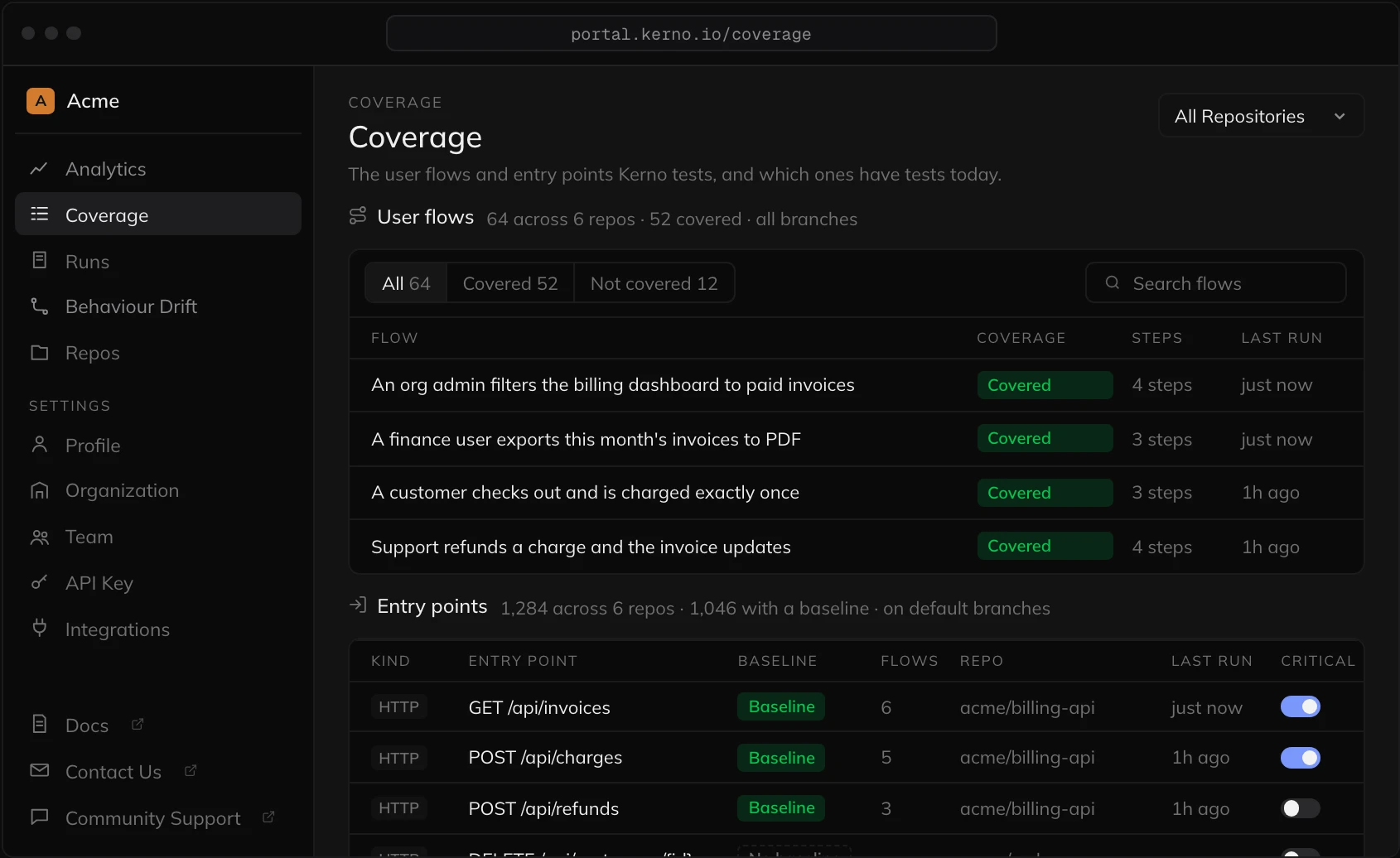Image resolution: width=1400 pixels, height=858 pixels.
Task: Disable critical toggle for GET /api/invoices
Action: pyautogui.click(x=1301, y=706)
